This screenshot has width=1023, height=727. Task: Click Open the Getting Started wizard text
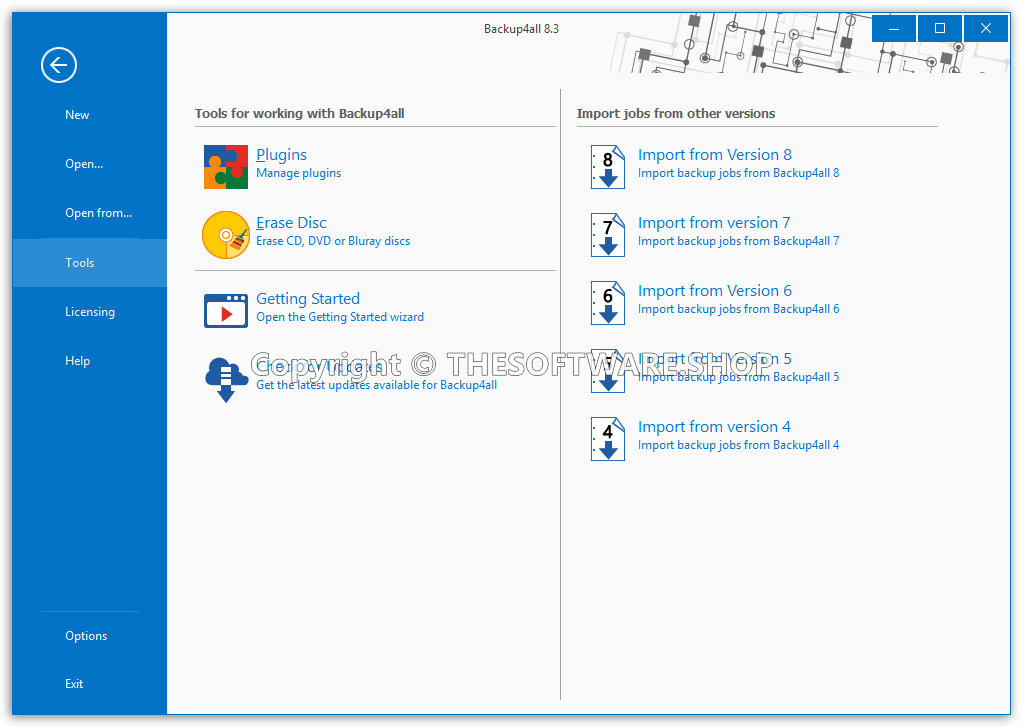click(x=340, y=317)
